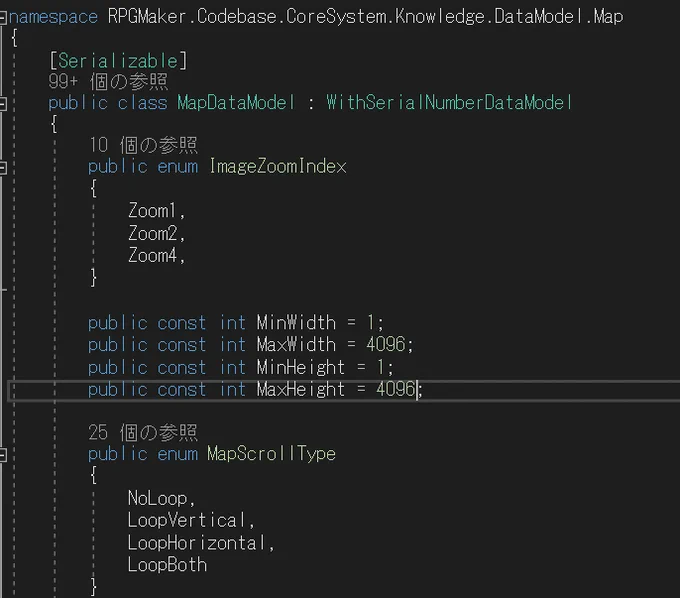This screenshot has width=680, height=598.
Task: Click the RPGMaker.Codebase namespace path
Action: (x=194, y=17)
